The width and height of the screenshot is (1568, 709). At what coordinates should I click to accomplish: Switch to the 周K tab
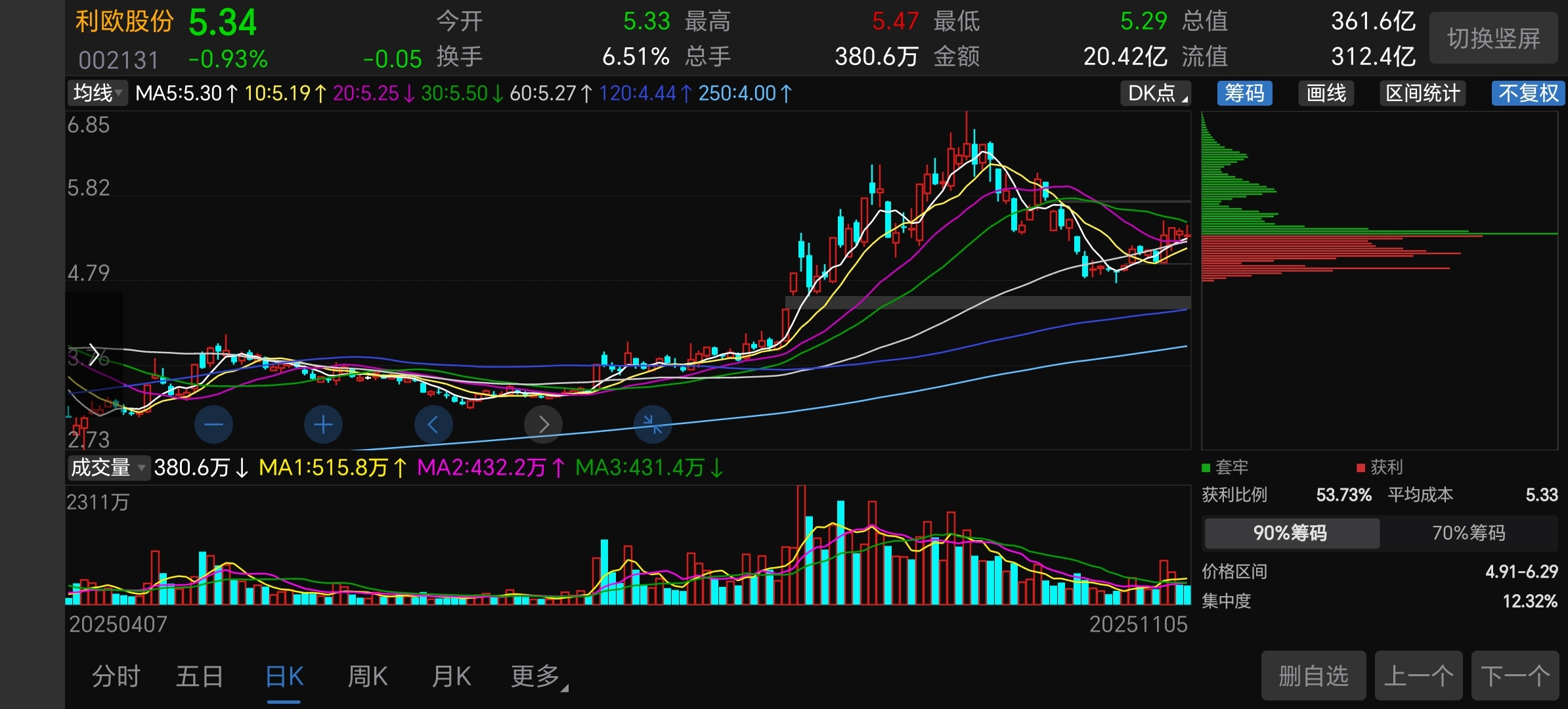(x=368, y=676)
